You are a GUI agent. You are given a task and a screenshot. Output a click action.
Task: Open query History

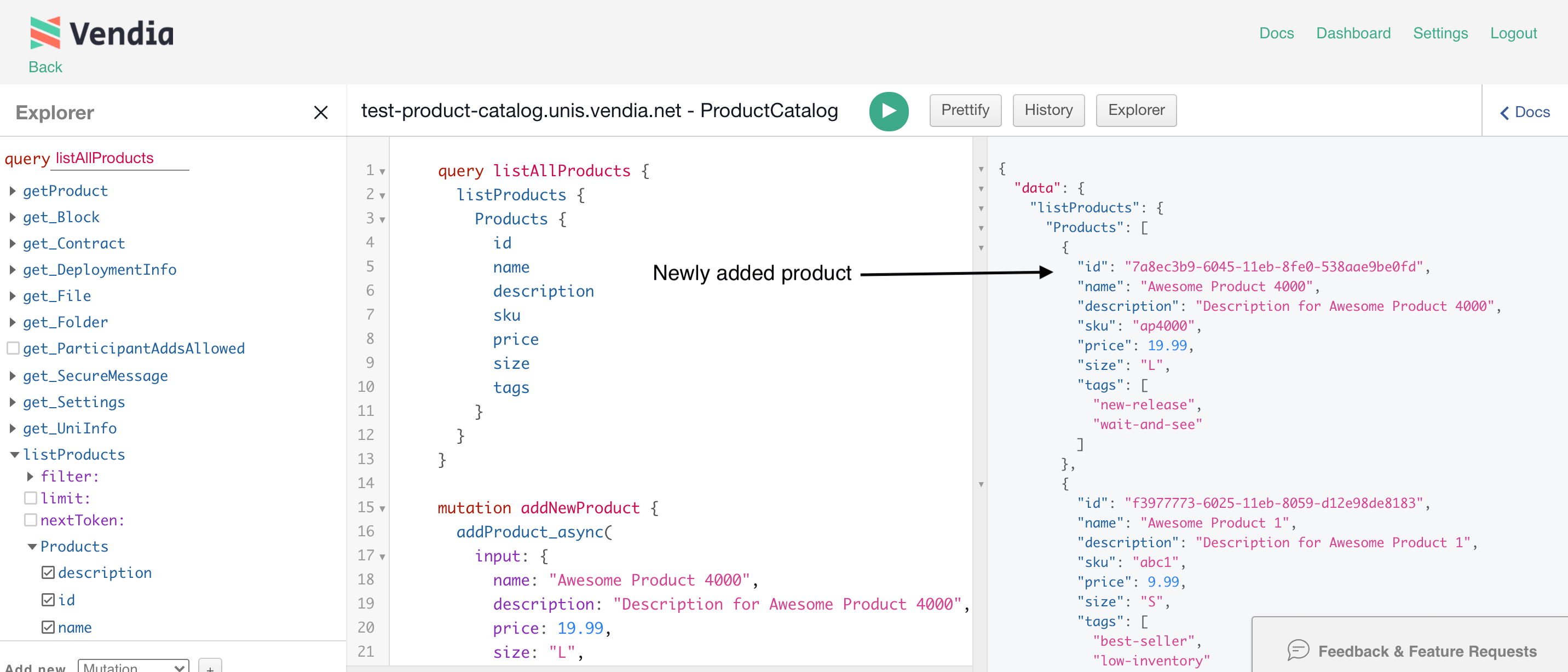pos(1048,110)
